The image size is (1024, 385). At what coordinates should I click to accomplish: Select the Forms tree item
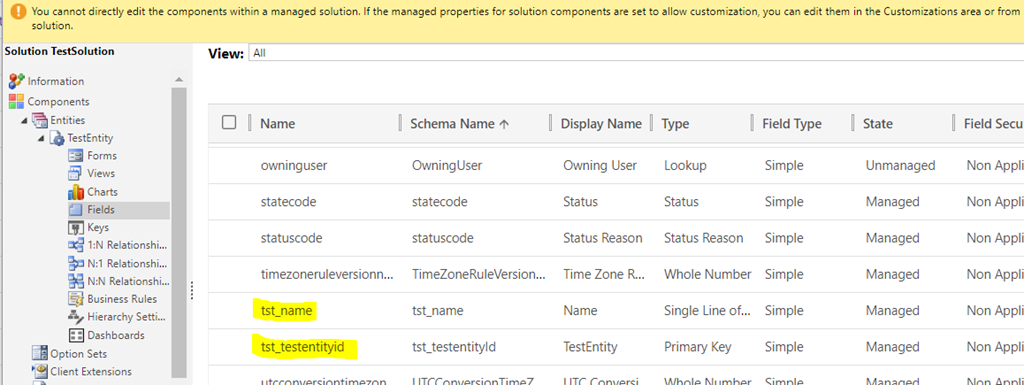tap(102, 156)
